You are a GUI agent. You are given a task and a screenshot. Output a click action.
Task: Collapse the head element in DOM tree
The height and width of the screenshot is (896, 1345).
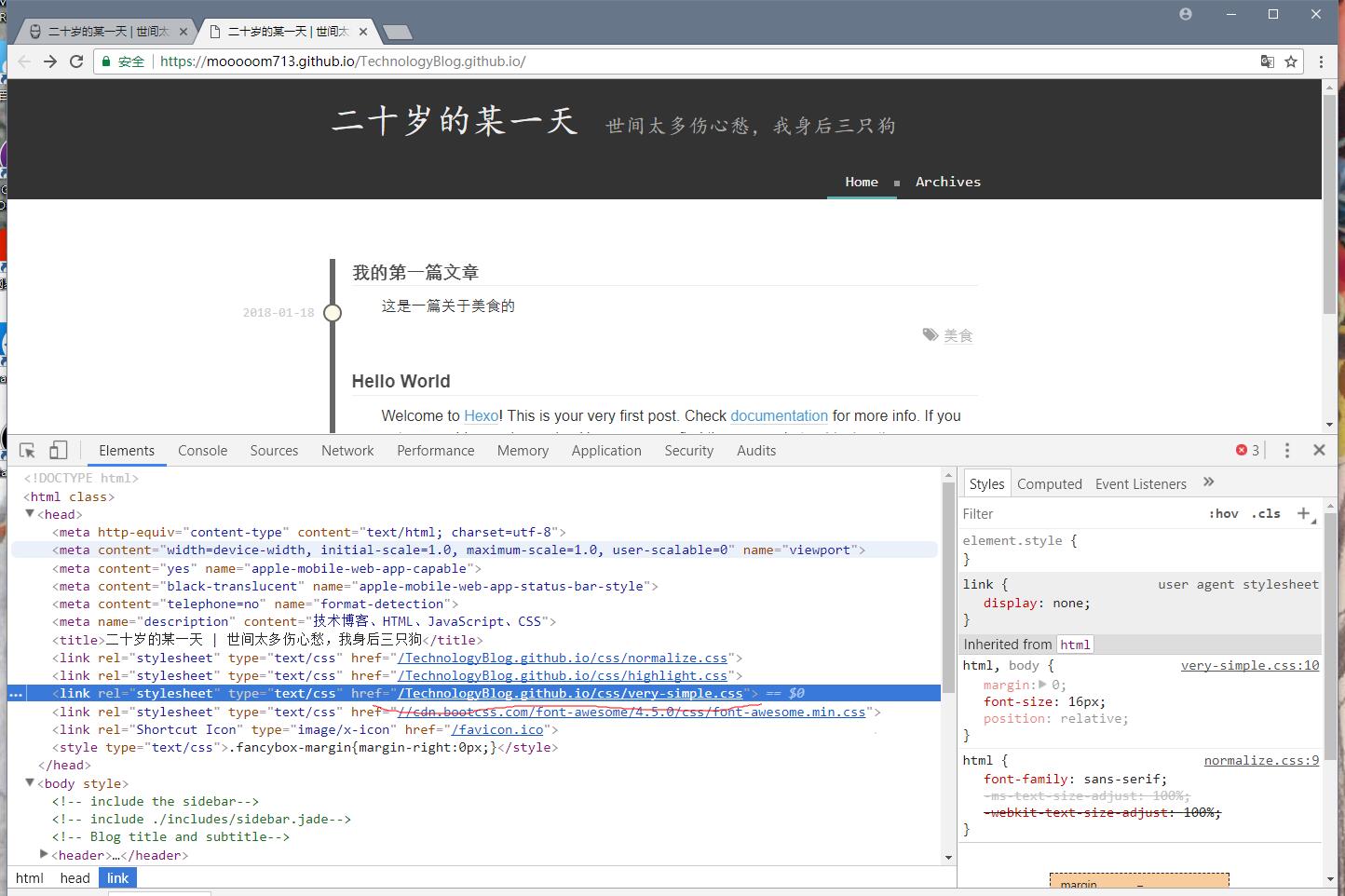pos(30,514)
